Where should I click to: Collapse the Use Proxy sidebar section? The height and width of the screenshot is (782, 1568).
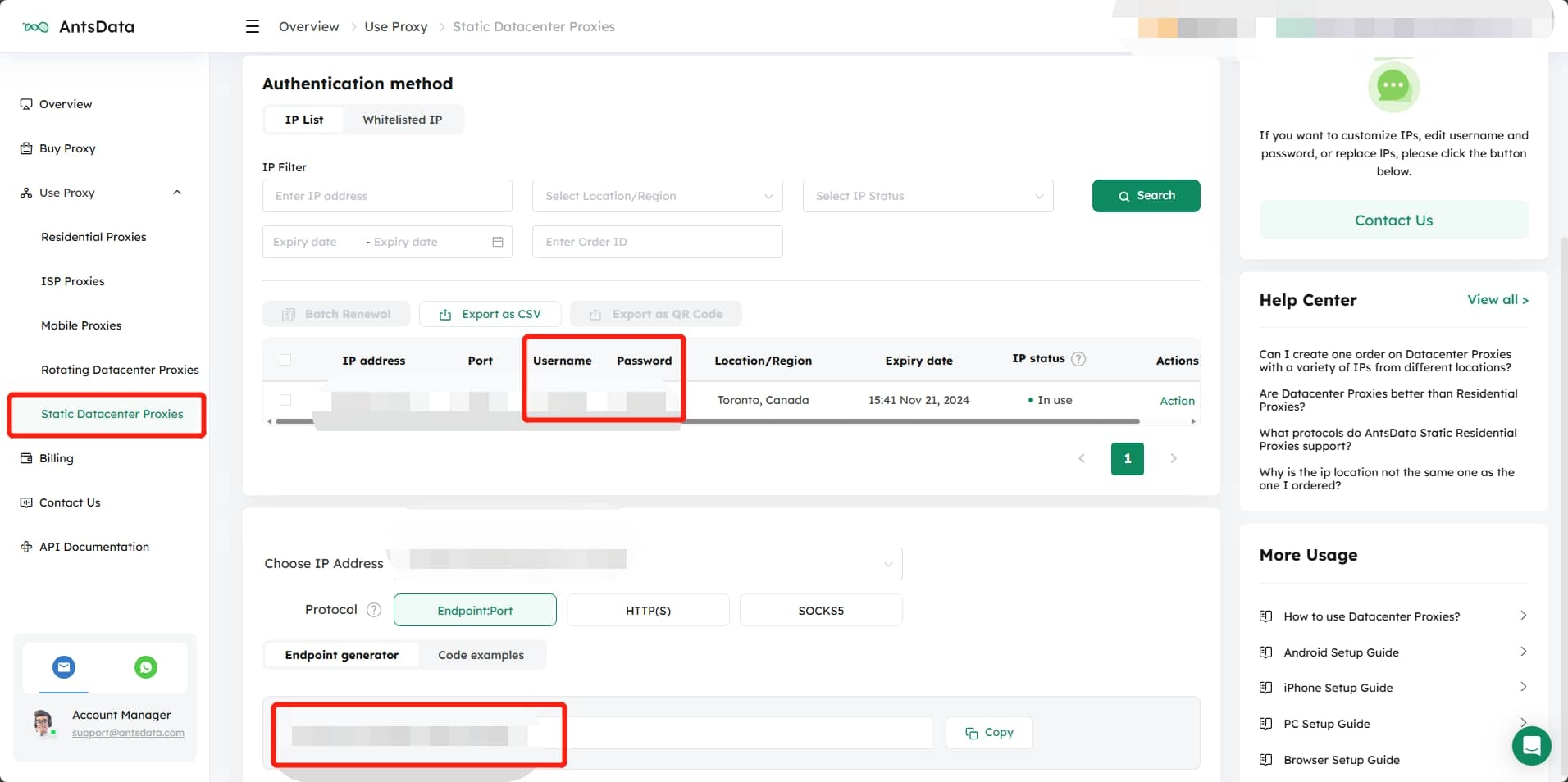tap(177, 193)
